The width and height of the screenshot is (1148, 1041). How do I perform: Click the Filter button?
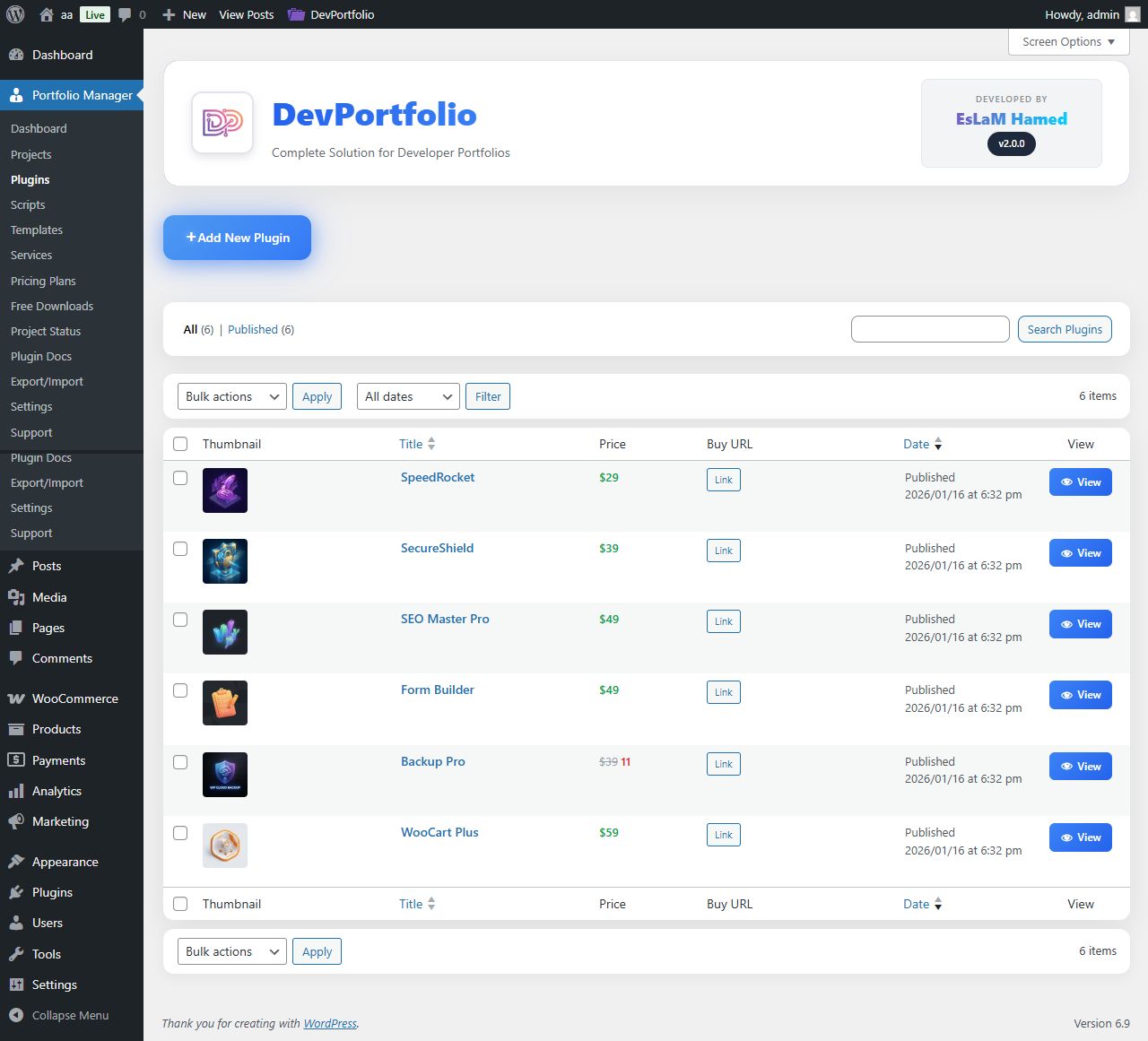488,396
